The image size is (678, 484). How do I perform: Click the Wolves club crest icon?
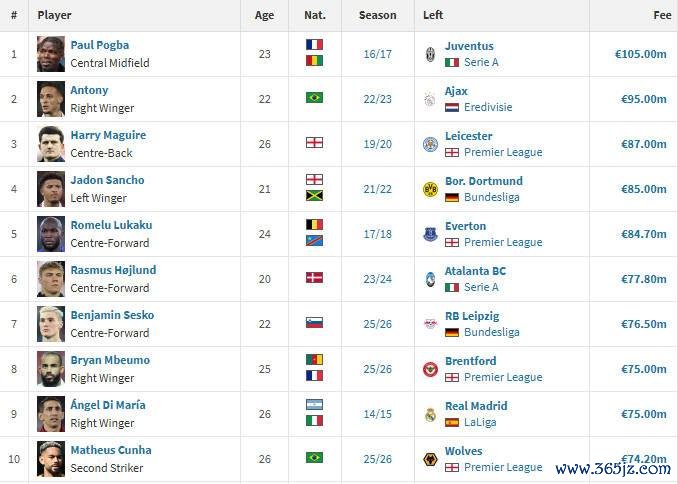coord(430,459)
